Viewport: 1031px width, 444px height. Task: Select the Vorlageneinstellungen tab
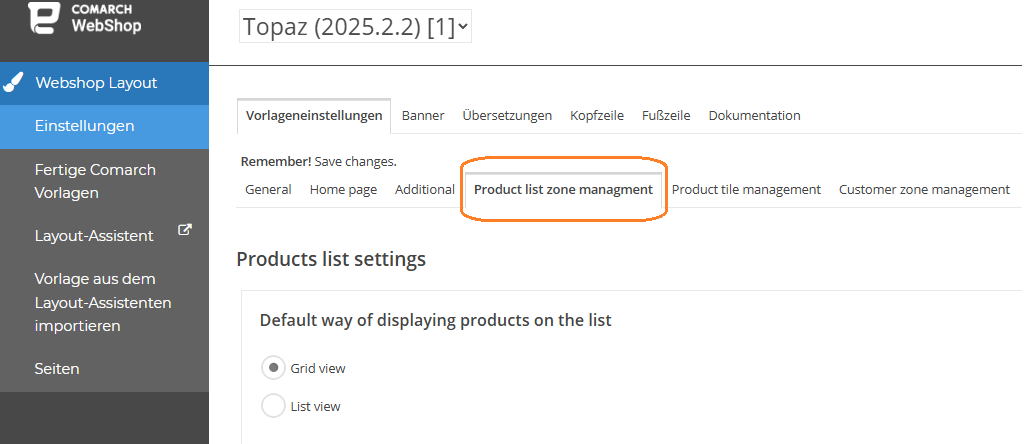coord(314,116)
